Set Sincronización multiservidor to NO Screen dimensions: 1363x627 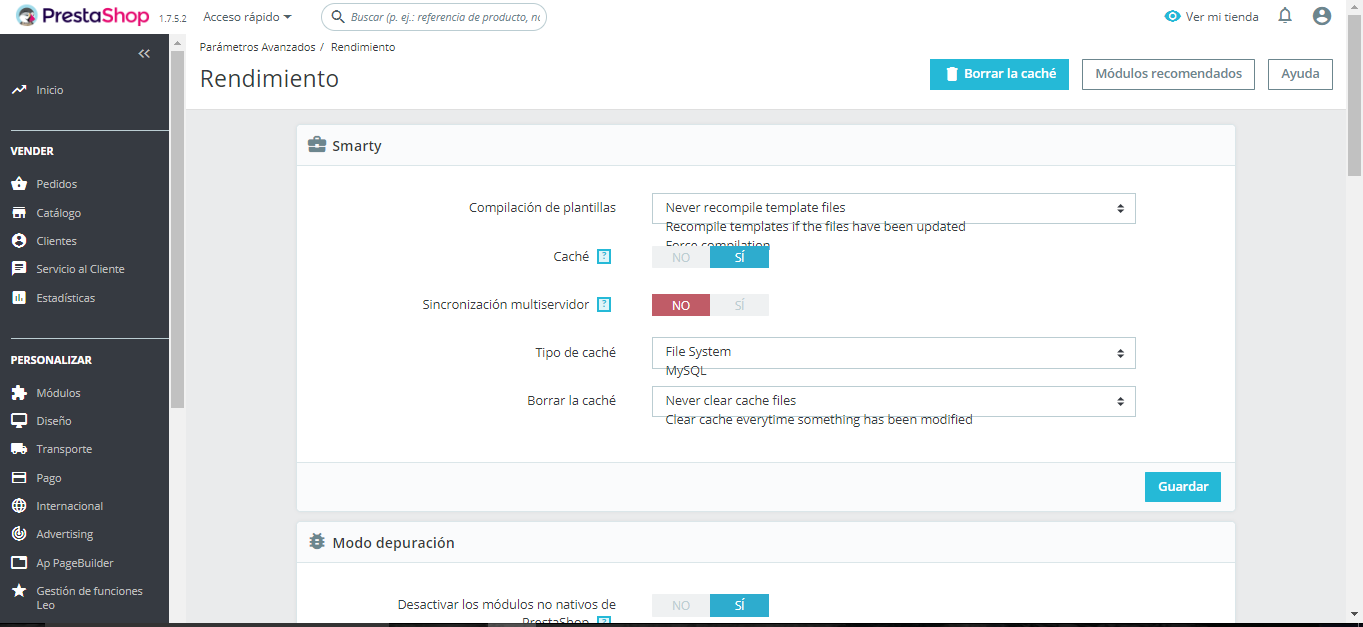[x=681, y=305]
